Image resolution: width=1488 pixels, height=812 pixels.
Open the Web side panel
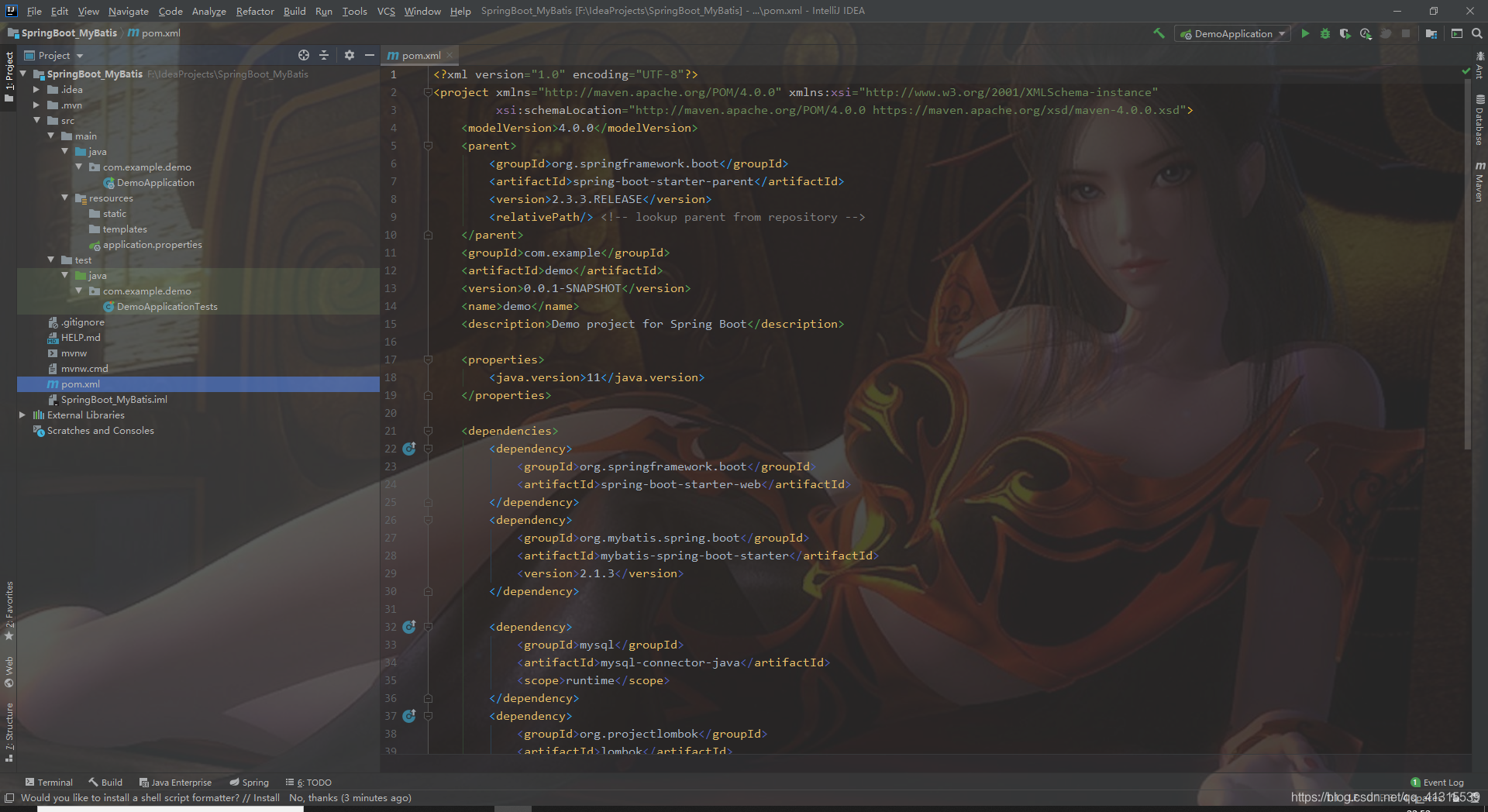(x=9, y=672)
